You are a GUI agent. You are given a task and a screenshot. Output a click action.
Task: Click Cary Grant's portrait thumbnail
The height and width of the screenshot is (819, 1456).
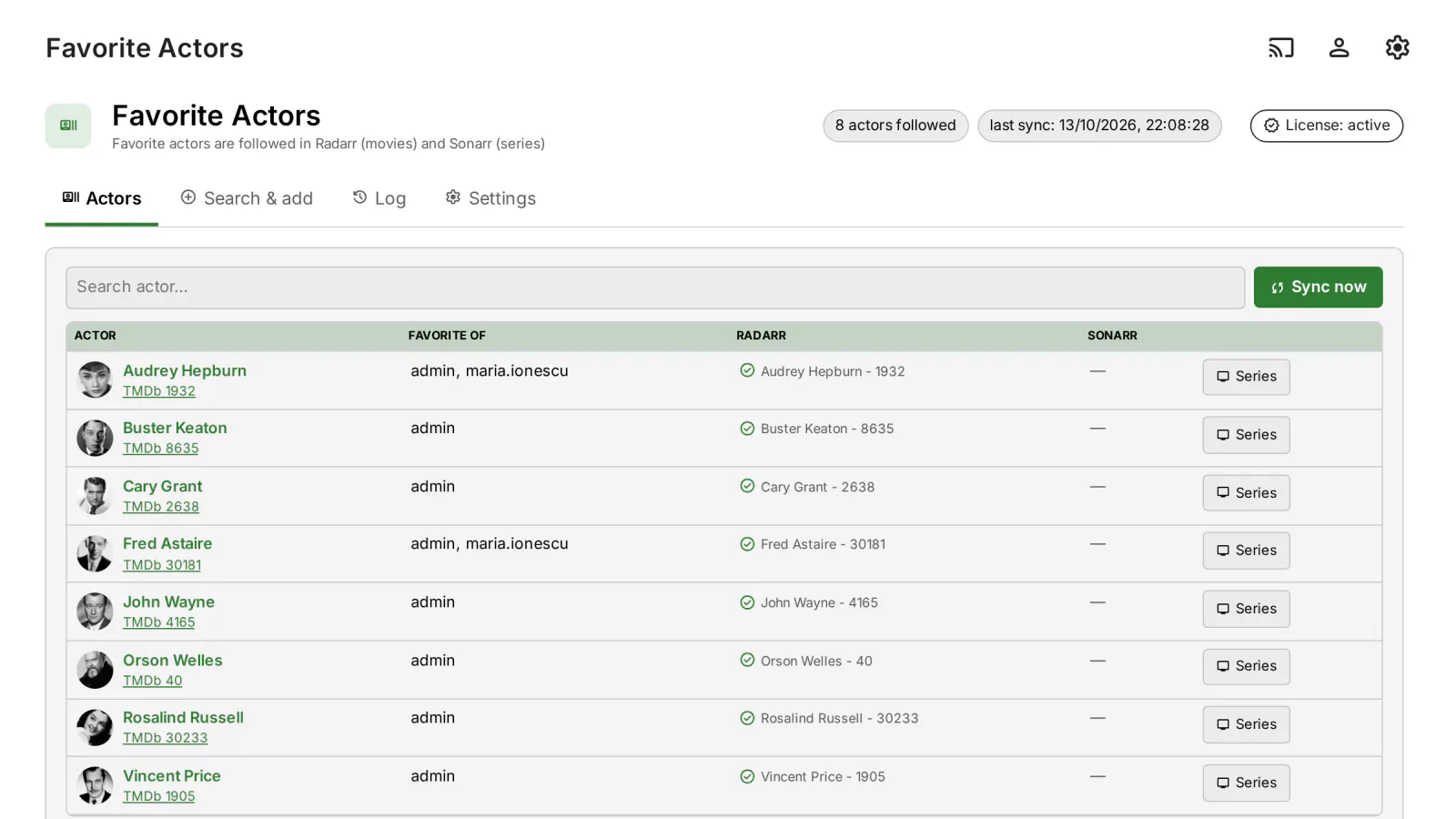click(95, 496)
